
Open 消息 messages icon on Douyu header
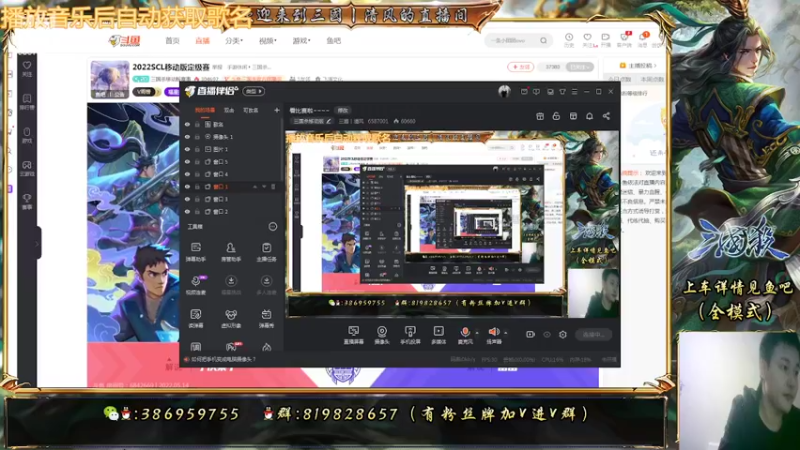(x=642, y=40)
